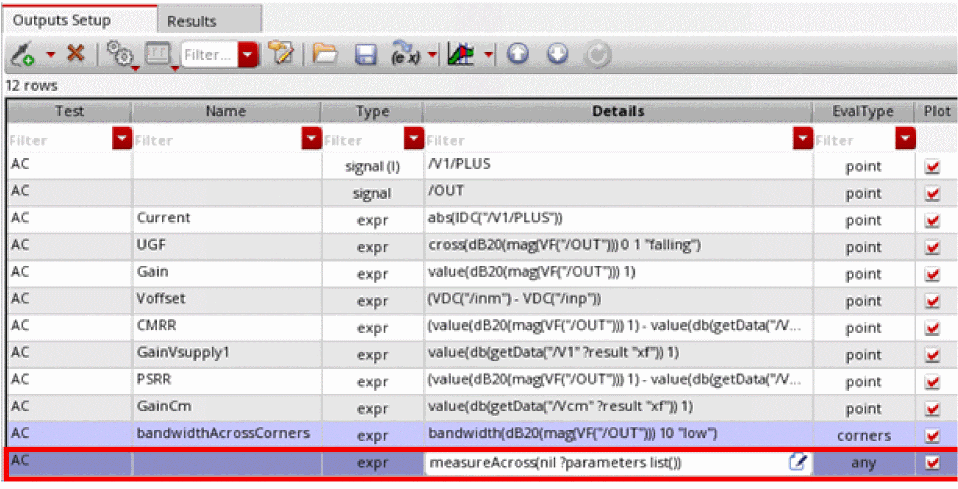
Task: Click the /OUT details cell
Action: click(618, 193)
